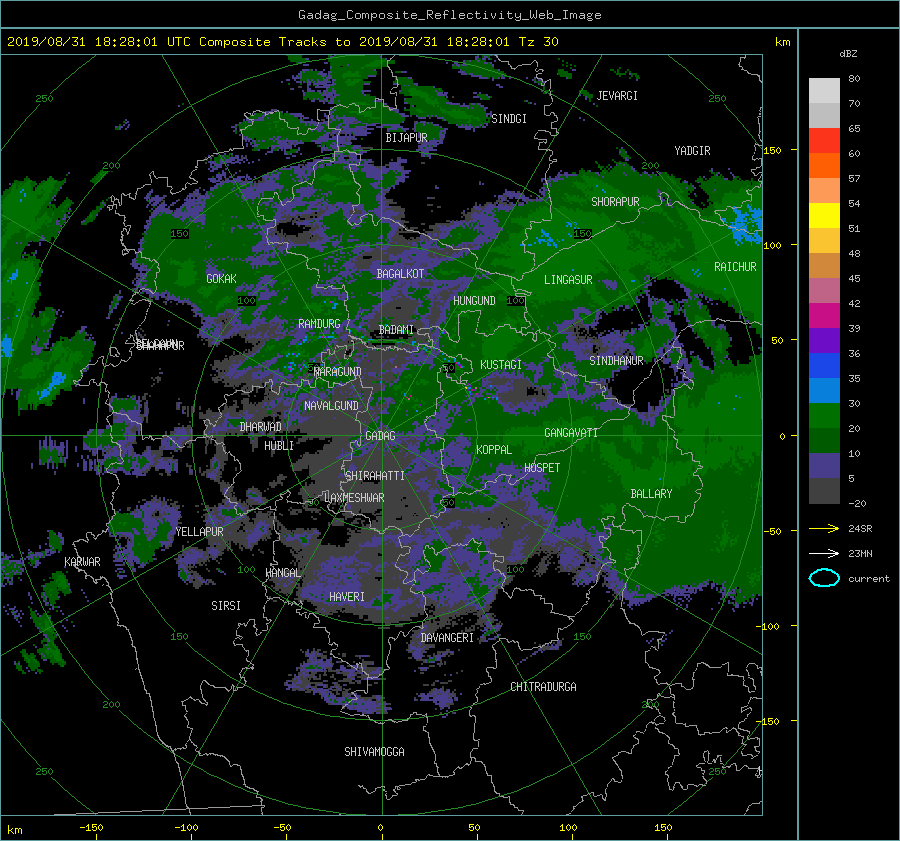The width and height of the screenshot is (900, 841).
Task: Click the RAICHUR city label
Action: (735, 267)
